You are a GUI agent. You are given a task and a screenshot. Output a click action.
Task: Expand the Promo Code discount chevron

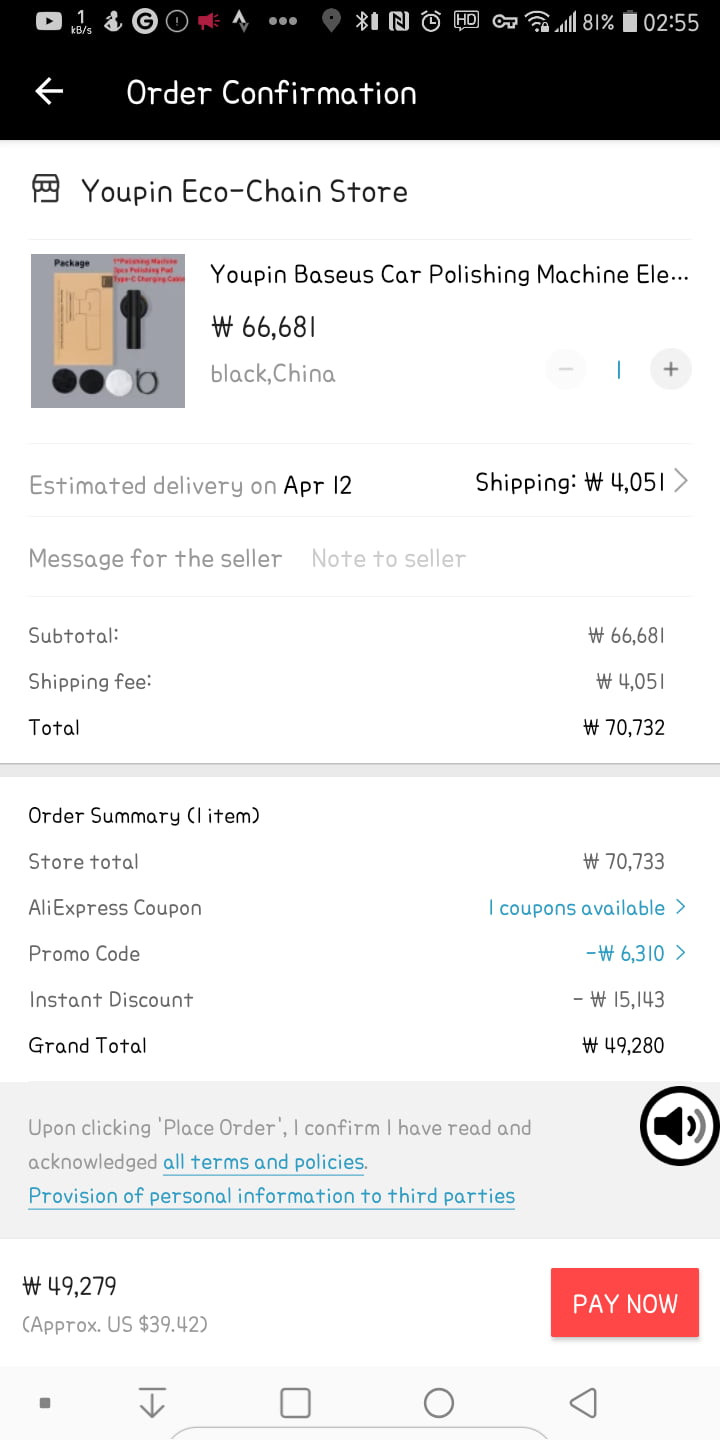tap(681, 953)
